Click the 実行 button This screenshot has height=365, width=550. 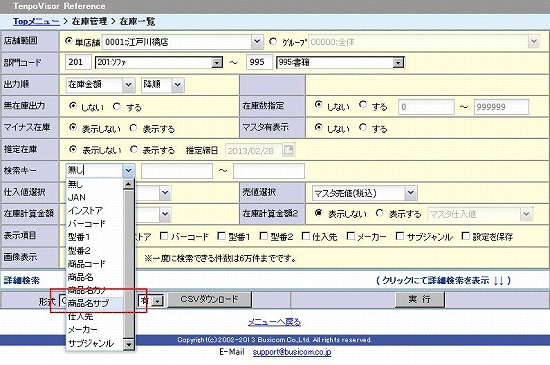tap(420, 299)
